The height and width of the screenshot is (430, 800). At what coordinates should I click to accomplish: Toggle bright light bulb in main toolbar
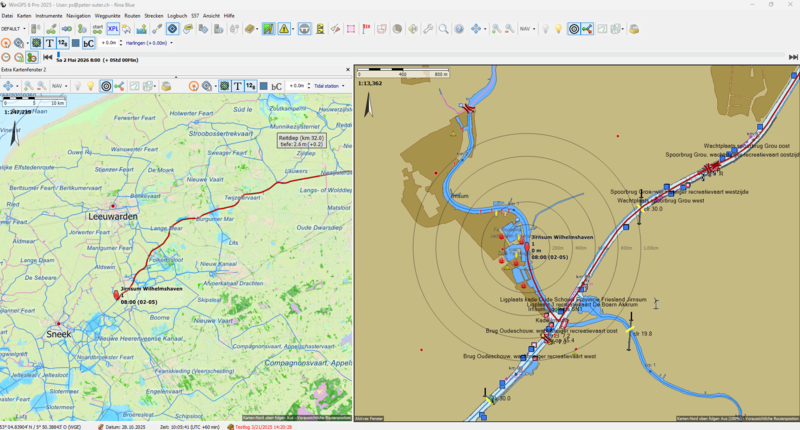point(558,29)
